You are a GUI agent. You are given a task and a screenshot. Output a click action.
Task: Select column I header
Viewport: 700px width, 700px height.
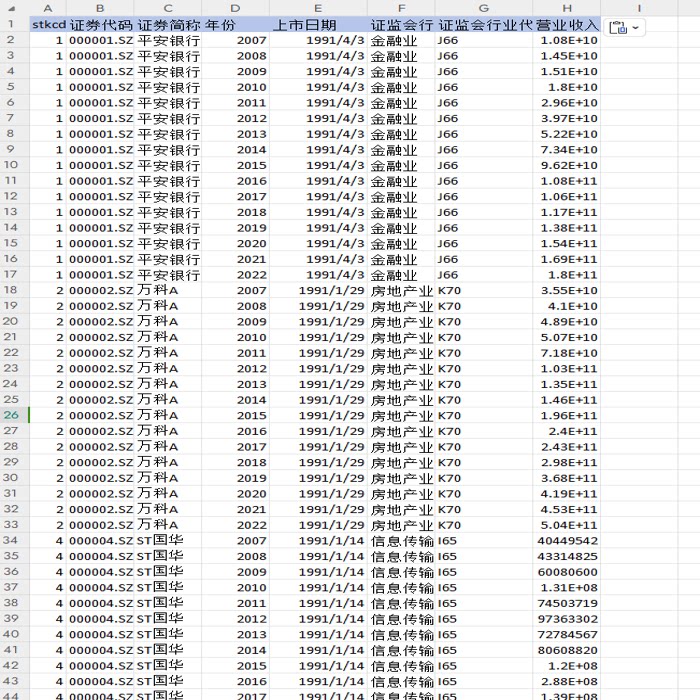639,8
